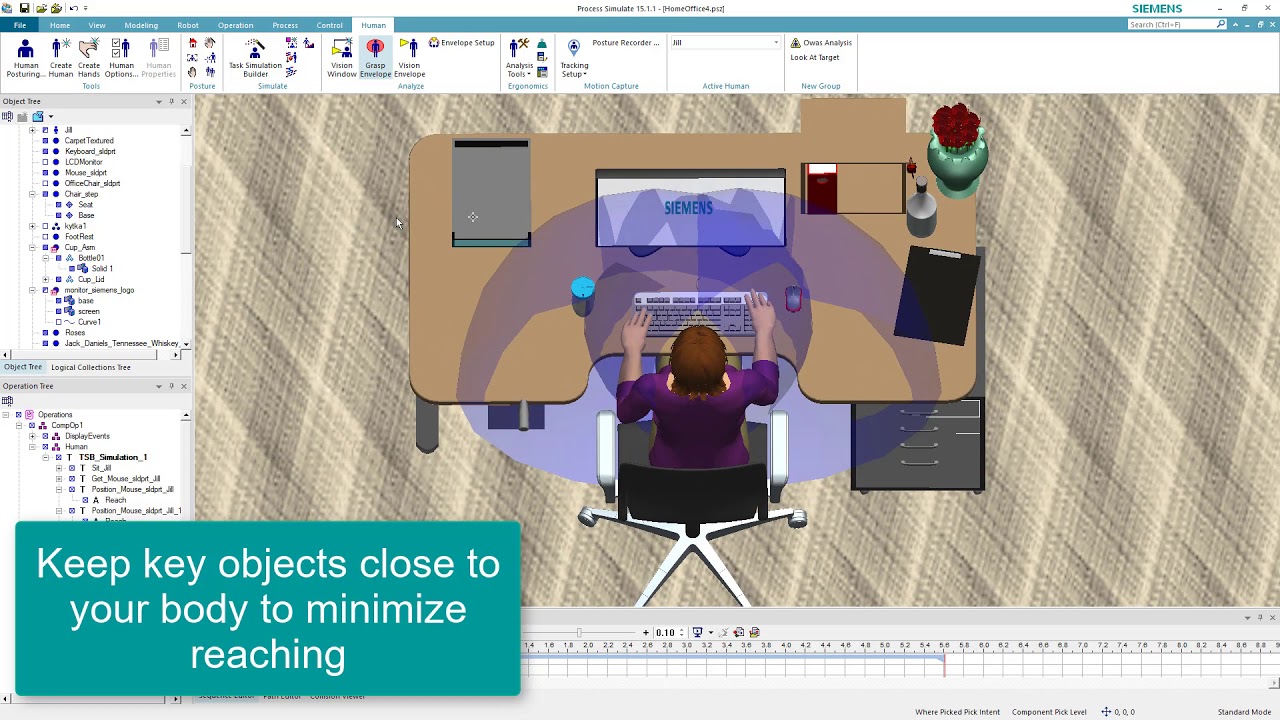Click the red house icon in the Posture group
The height and width of the screenshot is (720, 1280).
(193, 43)
